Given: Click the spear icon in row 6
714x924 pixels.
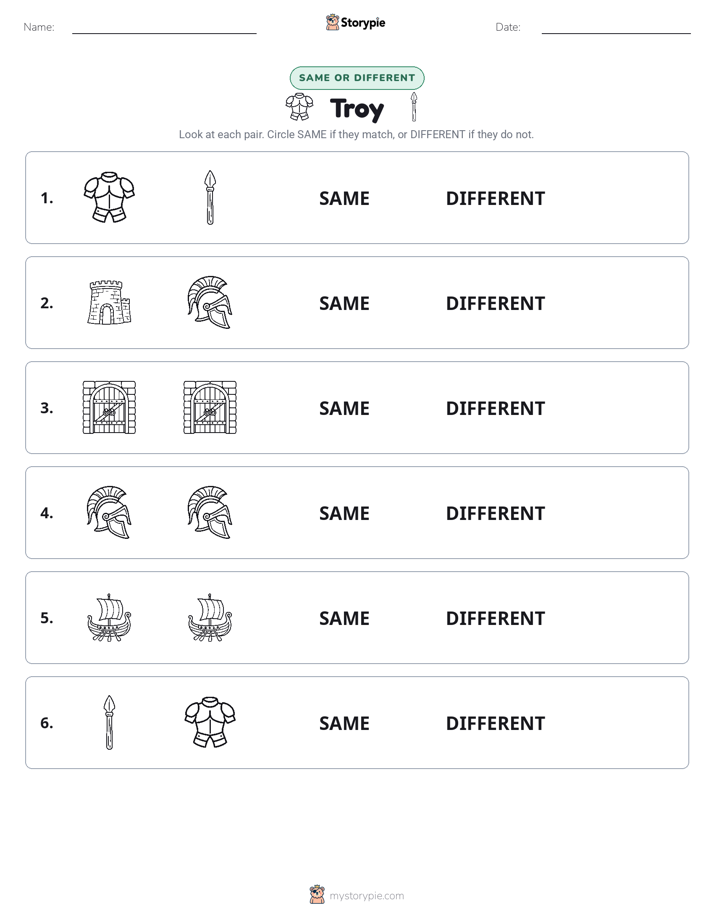Looking at the screenshot, I should click(109, 722).
